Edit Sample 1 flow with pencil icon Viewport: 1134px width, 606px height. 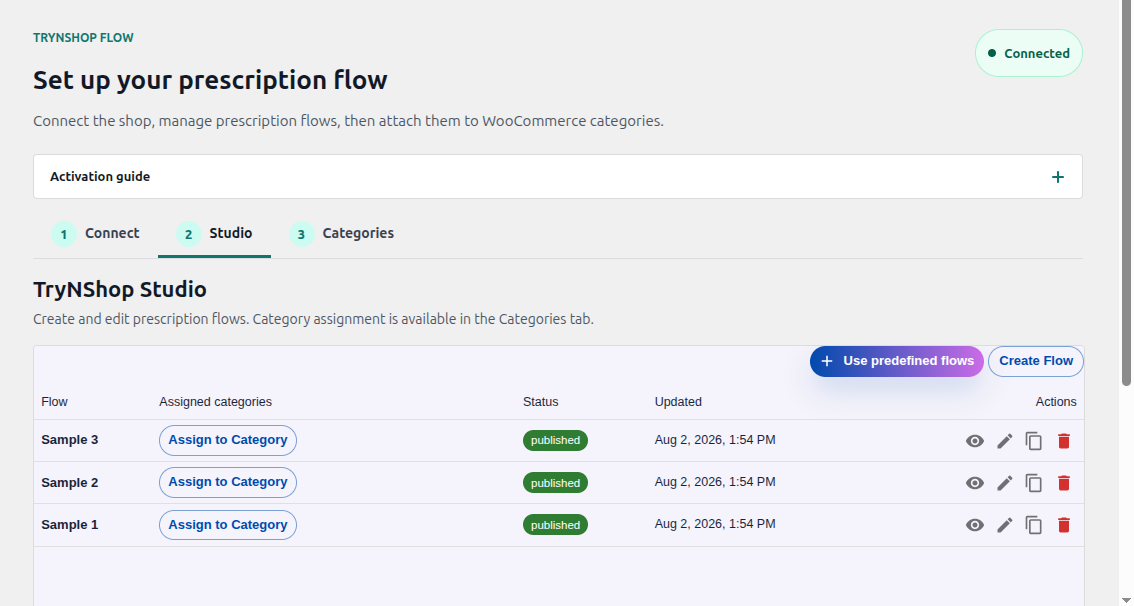pos(1005,525)
